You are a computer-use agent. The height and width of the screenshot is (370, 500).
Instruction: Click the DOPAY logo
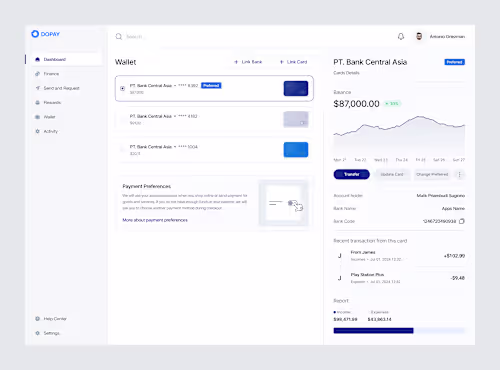pos(45,34)
